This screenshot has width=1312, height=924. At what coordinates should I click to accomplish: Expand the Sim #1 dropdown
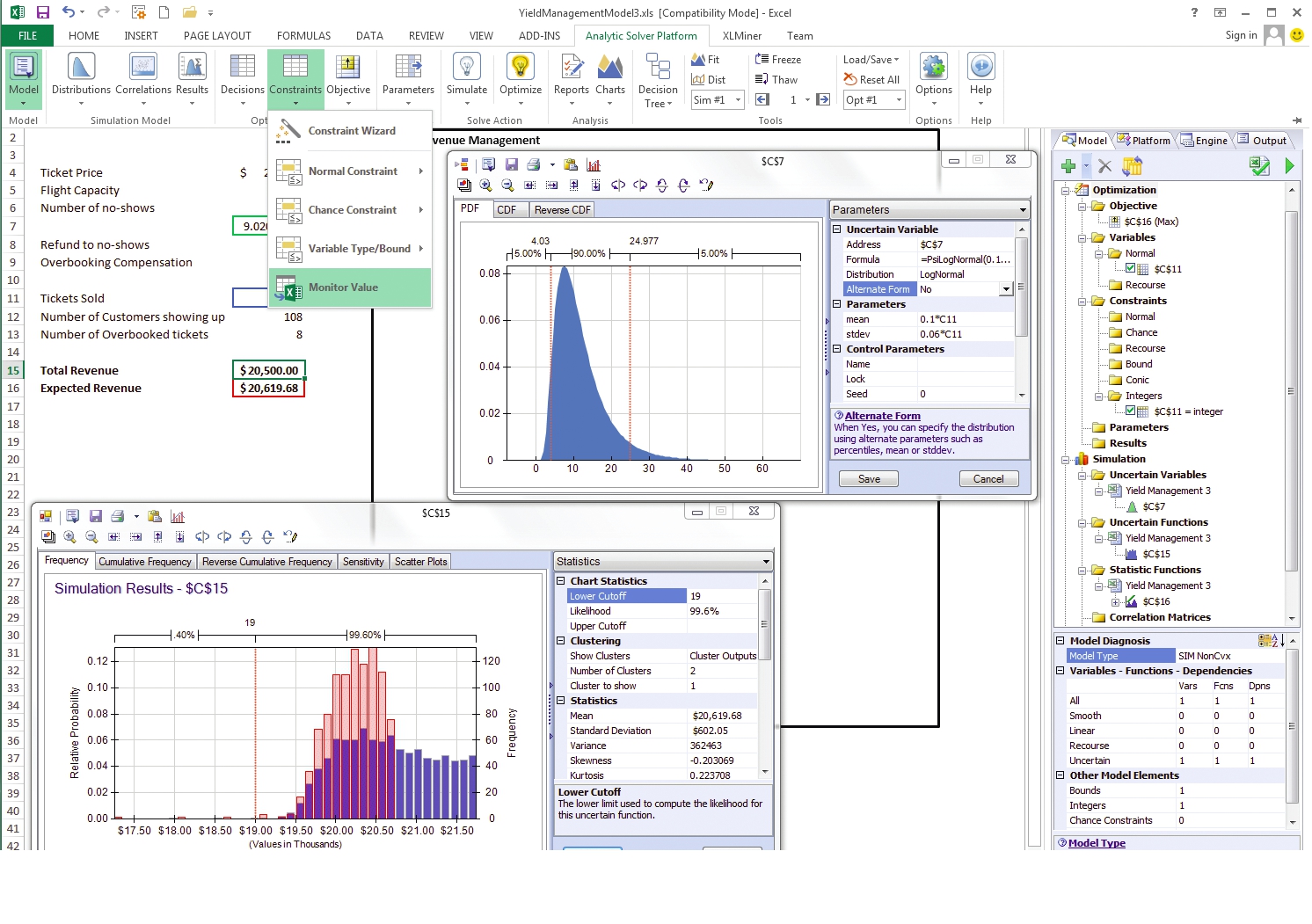pos(738,100)
